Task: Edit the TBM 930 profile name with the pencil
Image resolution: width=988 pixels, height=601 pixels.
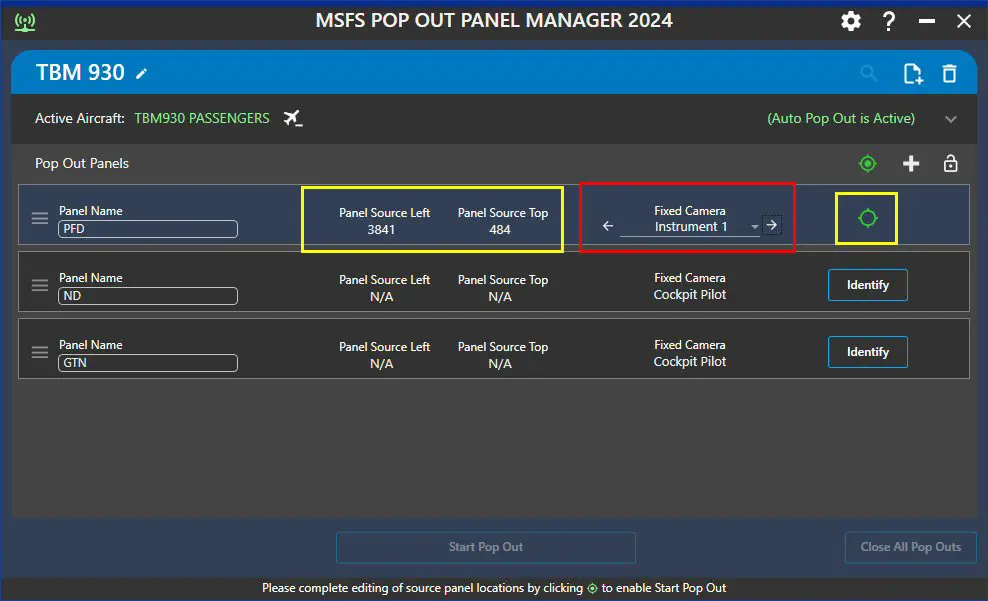Action: 142,74
